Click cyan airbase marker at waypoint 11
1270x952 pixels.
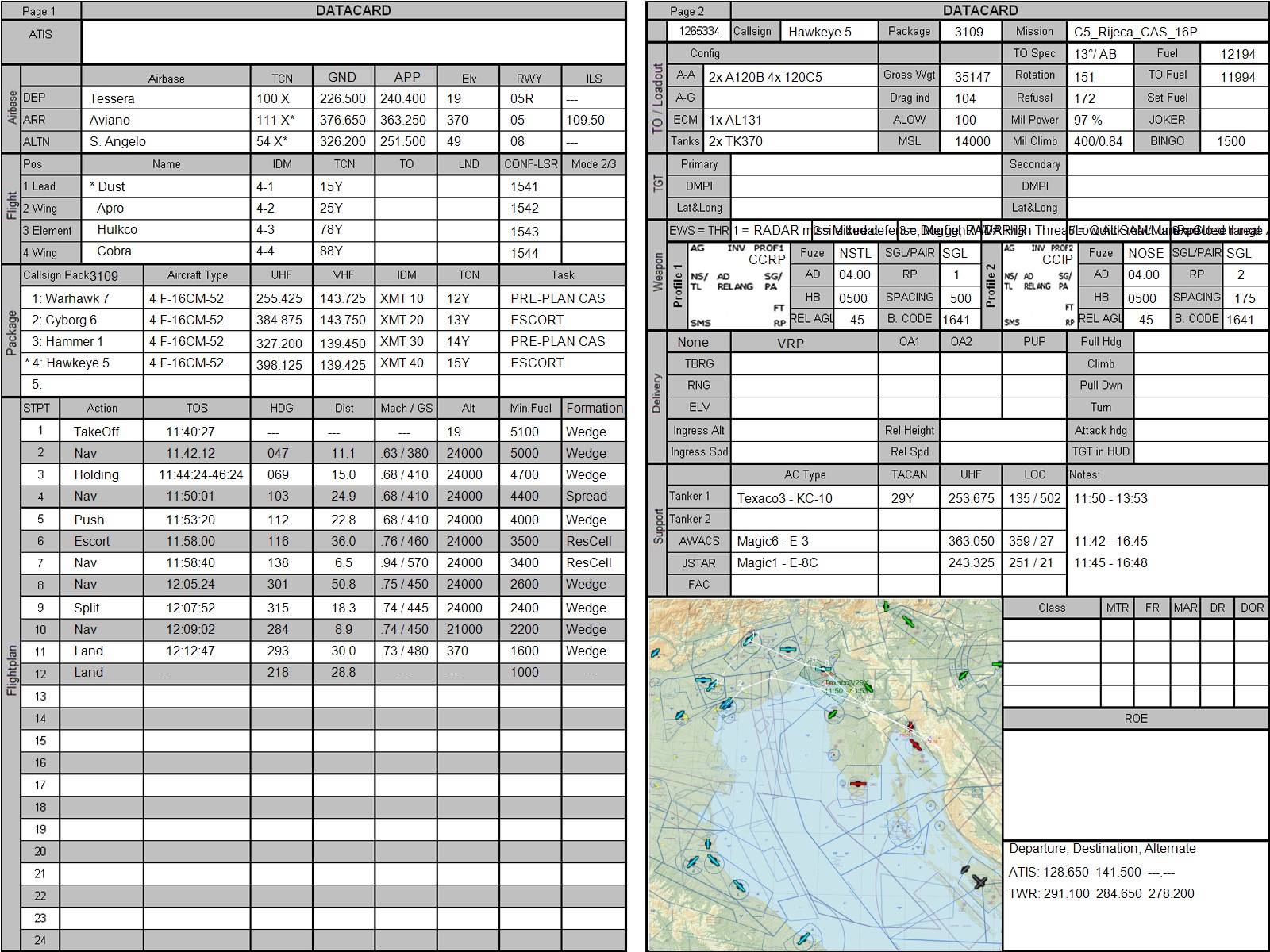749,639
